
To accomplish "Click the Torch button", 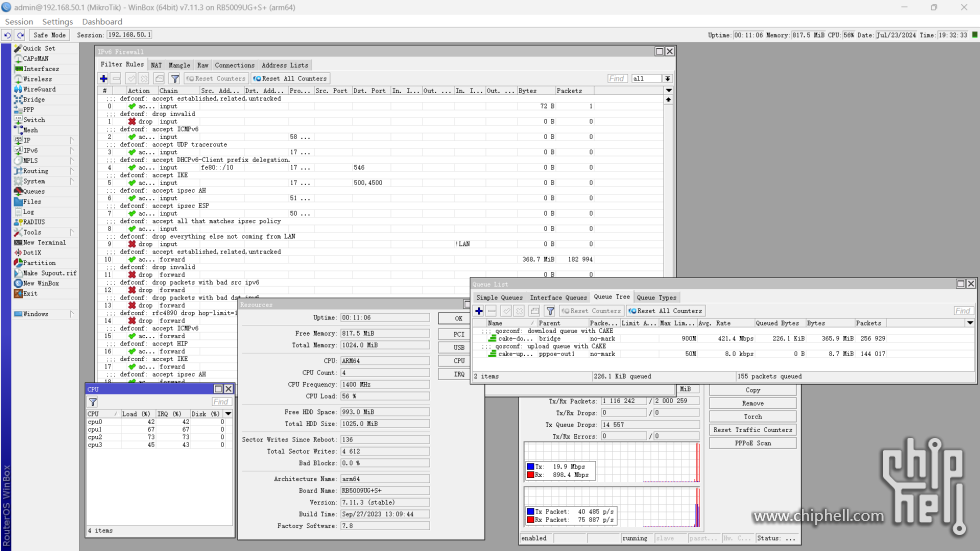I will click(752, 417).
